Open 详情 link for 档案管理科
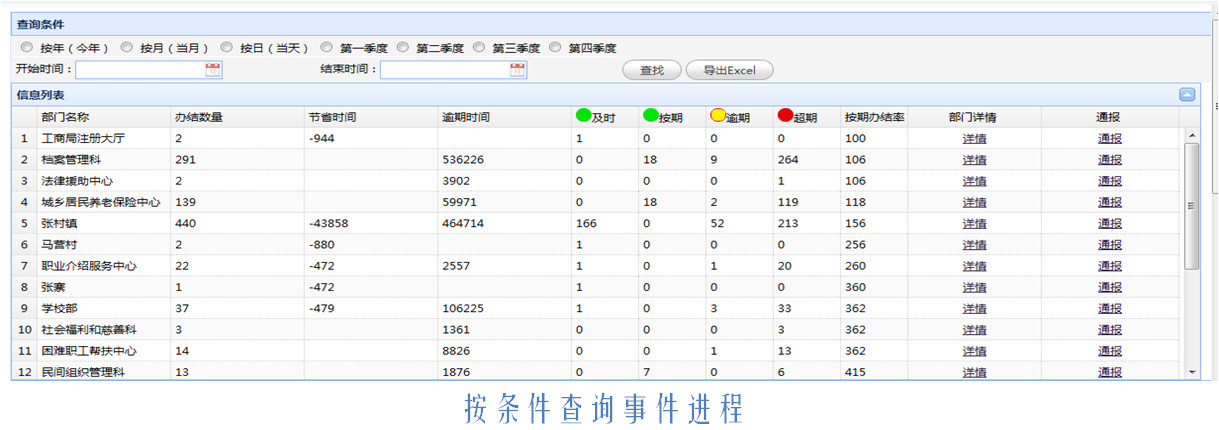The image size is (1219, 430). 974,160
